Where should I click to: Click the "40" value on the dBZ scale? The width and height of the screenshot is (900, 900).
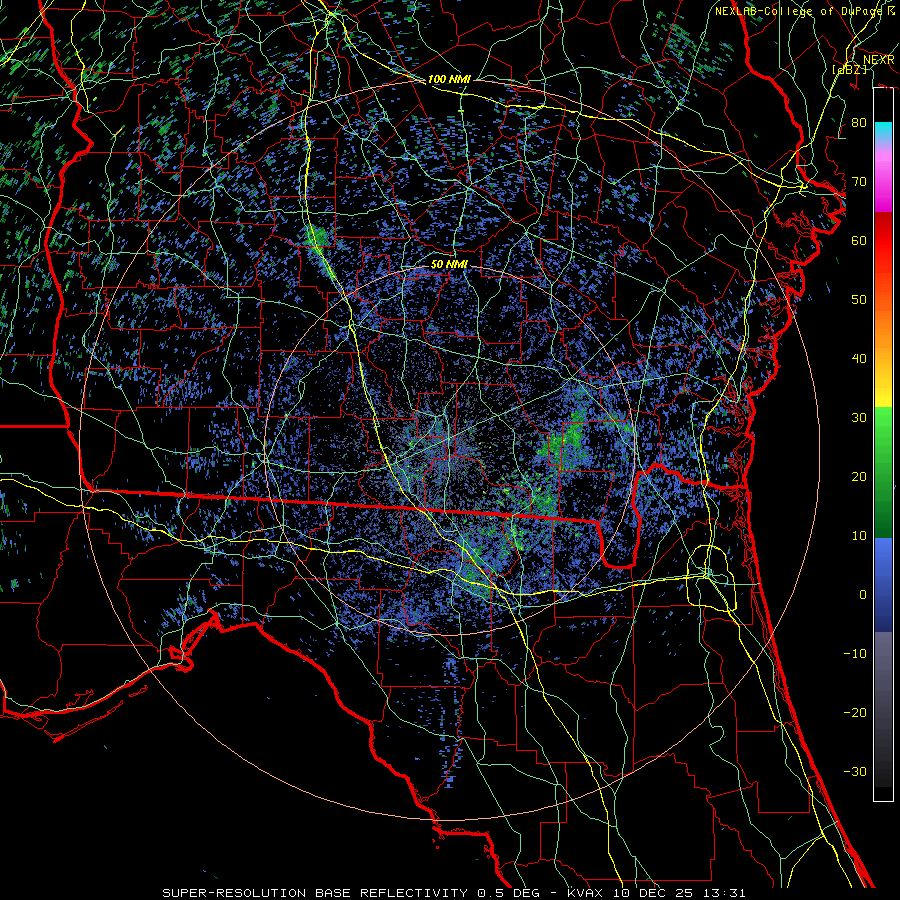pos(859,359)
